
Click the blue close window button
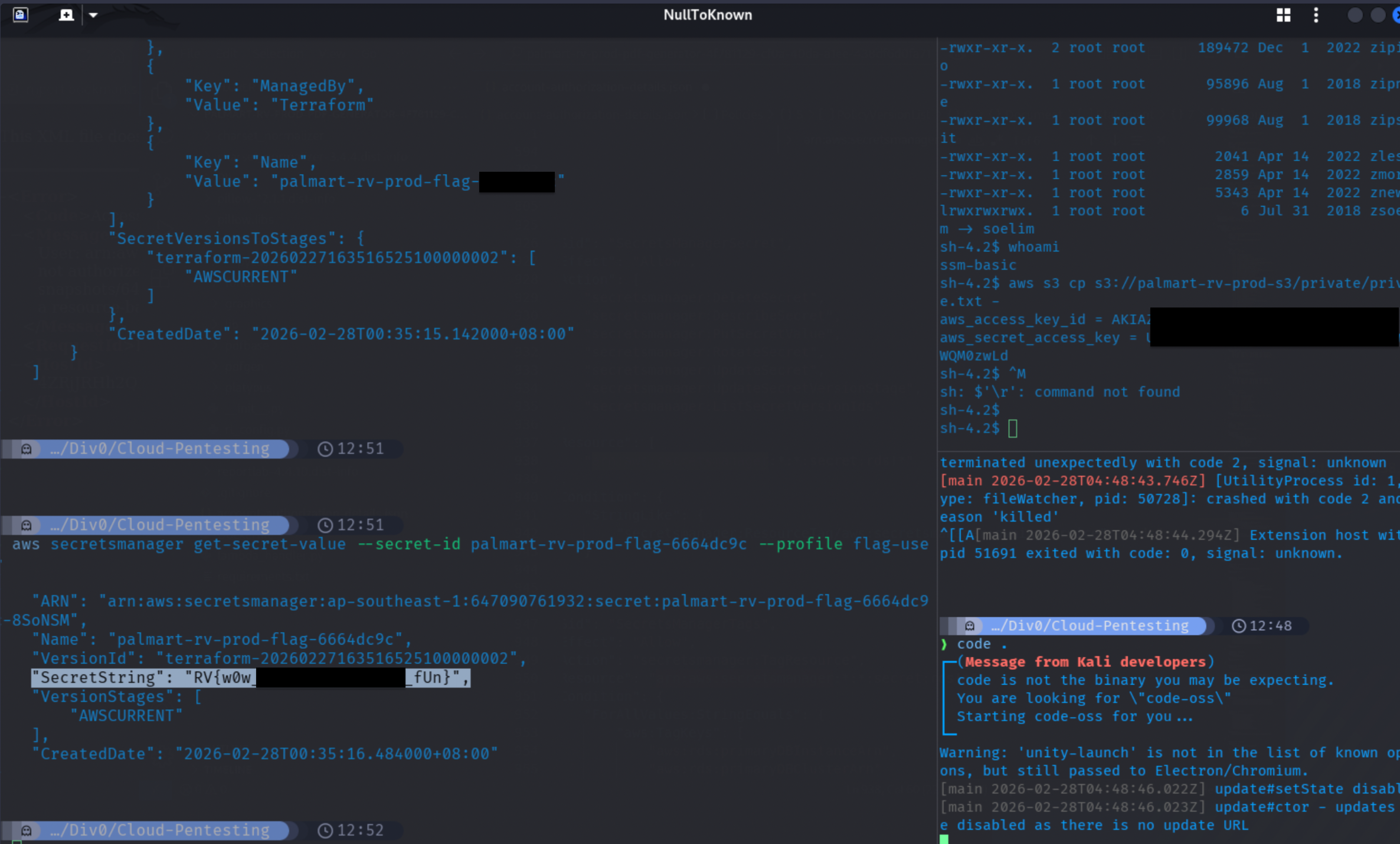click(1396, 15)
